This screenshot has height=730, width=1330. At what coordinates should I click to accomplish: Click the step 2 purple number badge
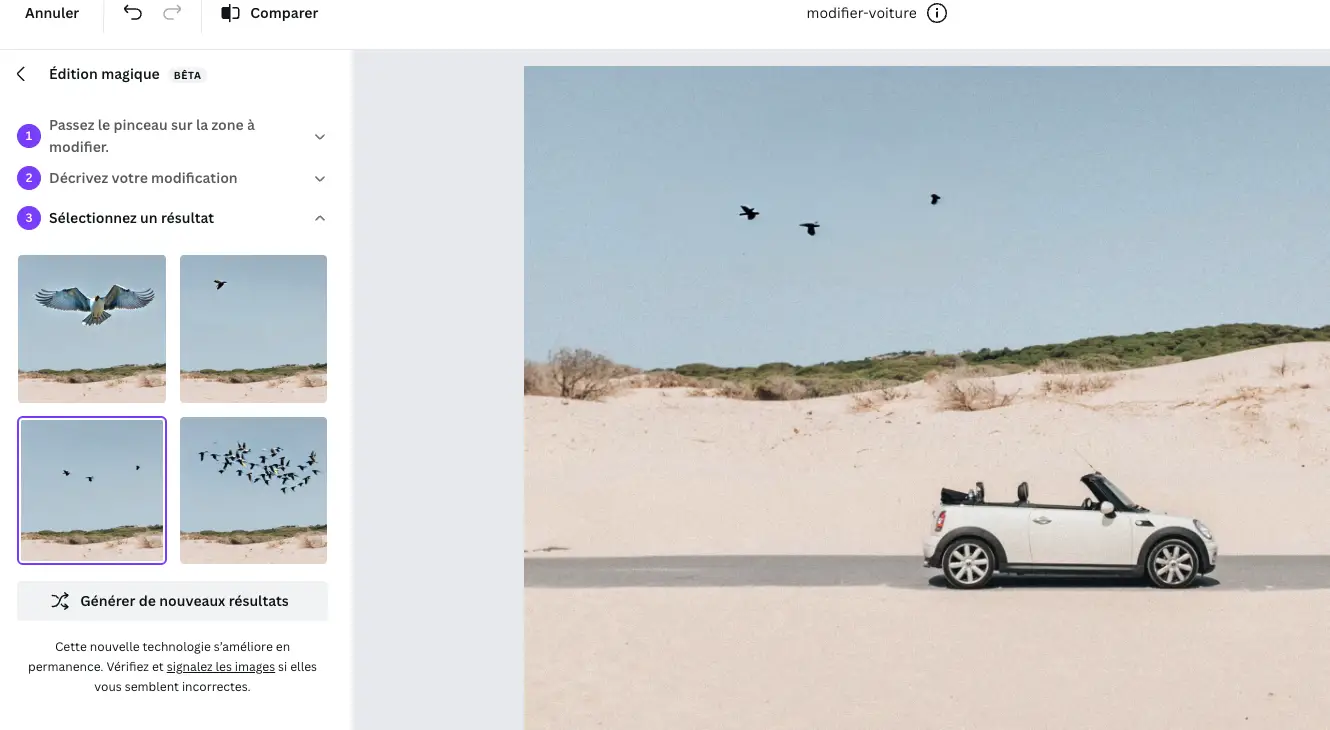(x=28, y=178)
